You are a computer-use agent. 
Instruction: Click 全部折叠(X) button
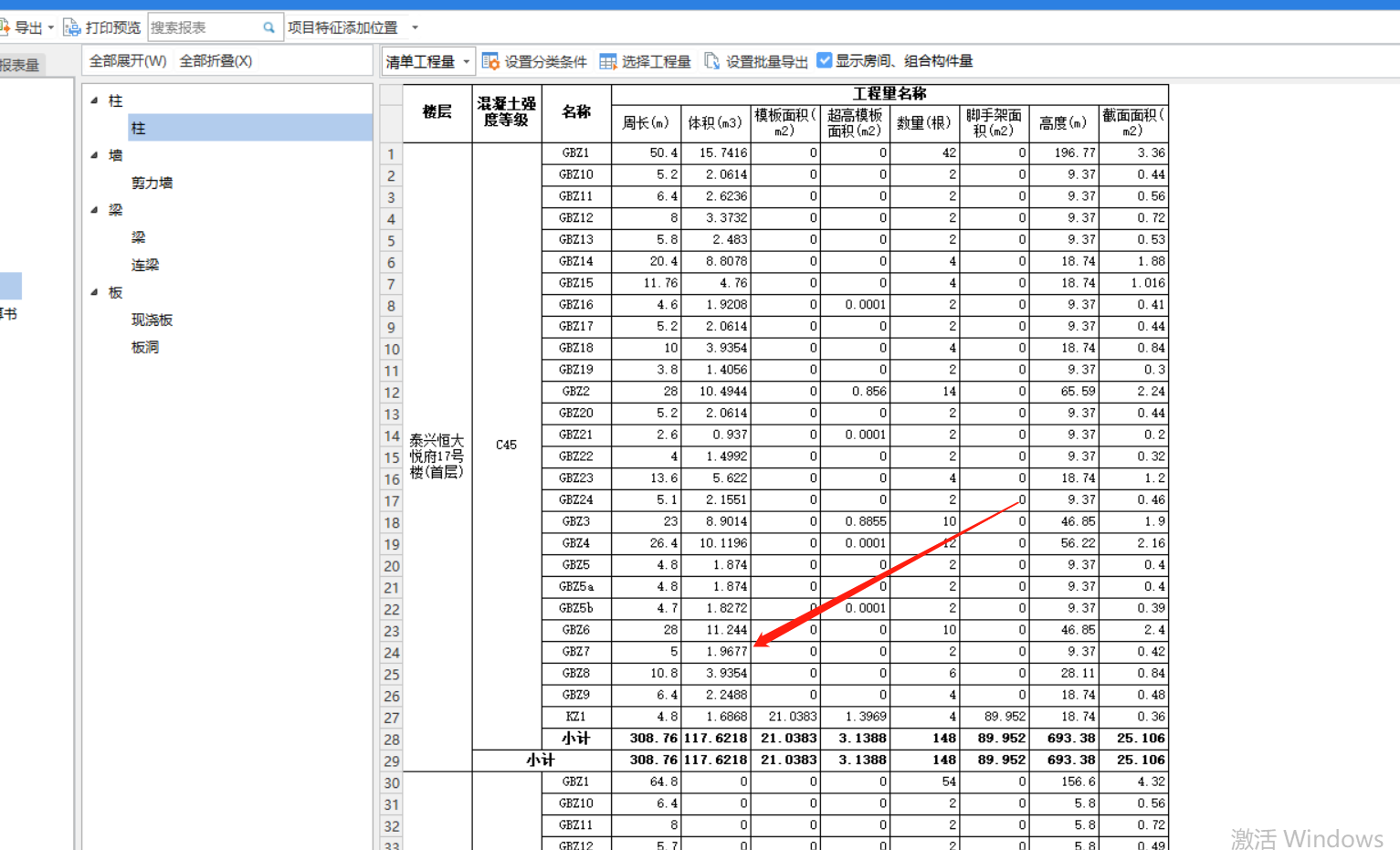pos(216,61)
